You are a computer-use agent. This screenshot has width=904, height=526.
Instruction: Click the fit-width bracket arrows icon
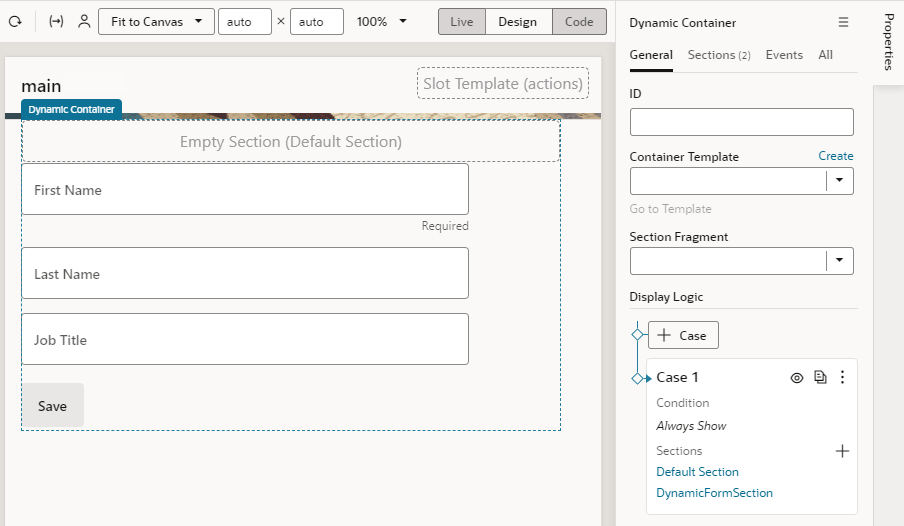click(56, 22)
